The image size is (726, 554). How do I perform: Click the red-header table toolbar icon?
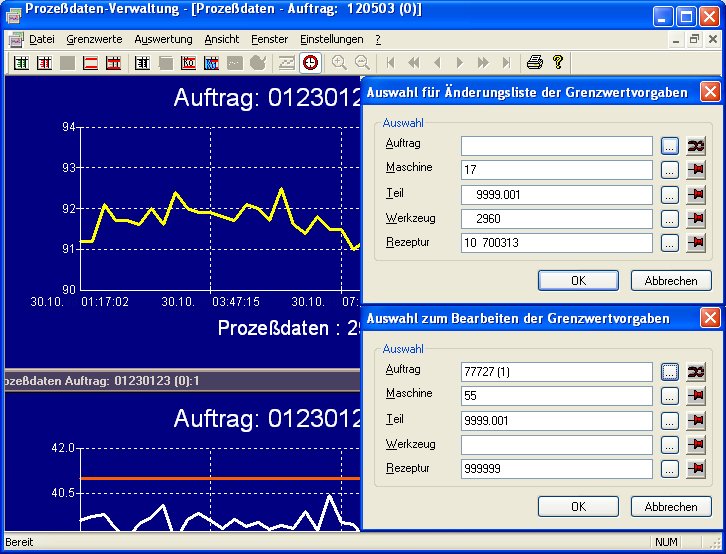pyautogui.click(x=113, y=62)
